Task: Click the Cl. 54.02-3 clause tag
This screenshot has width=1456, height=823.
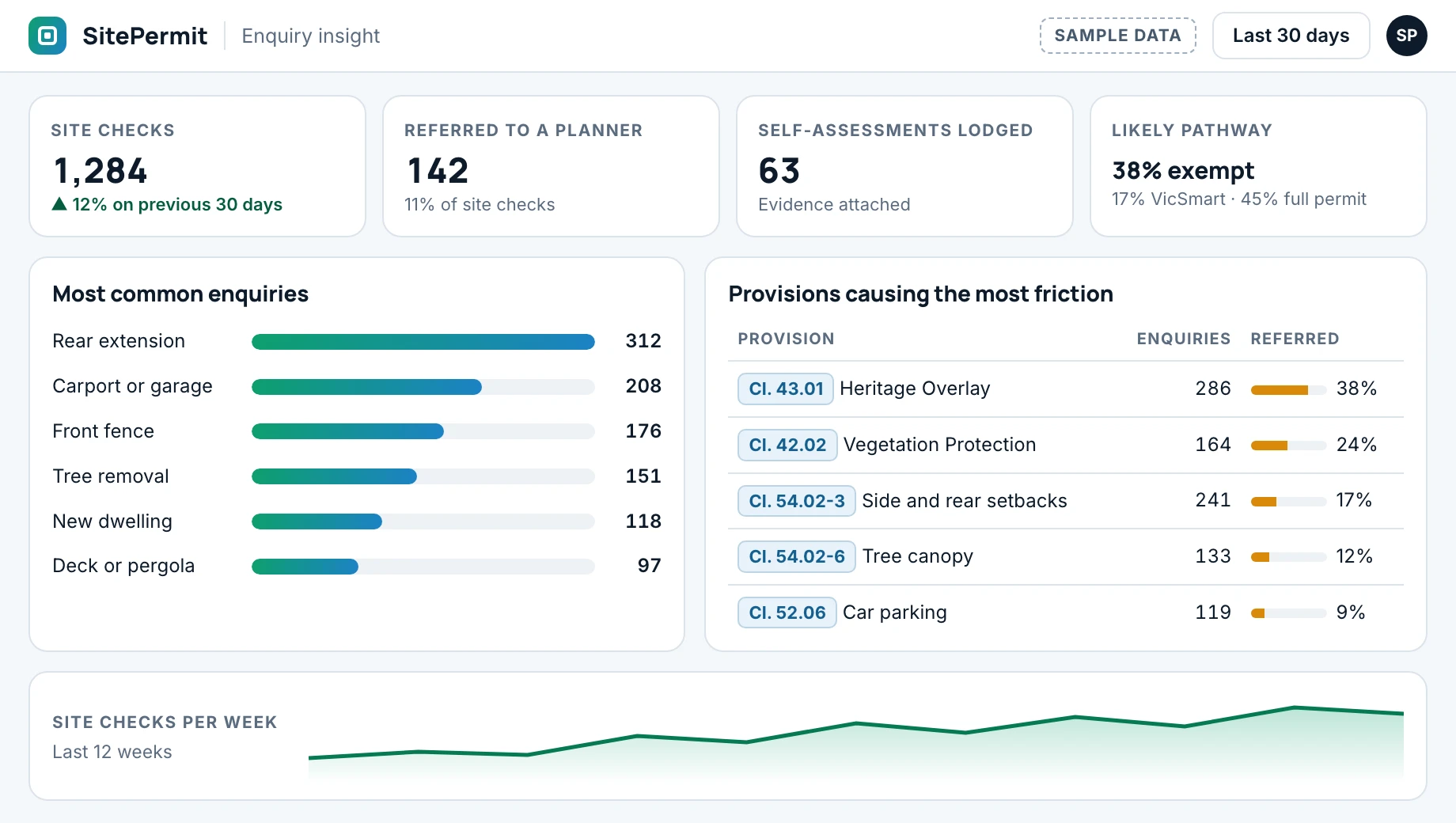Action: tap(796, 501)
